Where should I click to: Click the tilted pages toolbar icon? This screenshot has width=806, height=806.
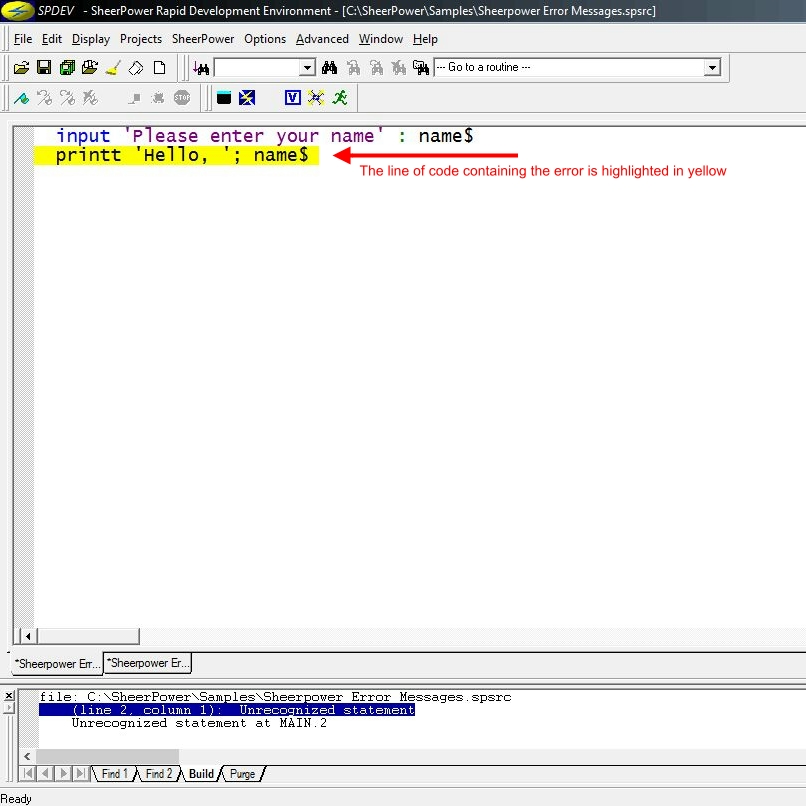coord(136,67)
